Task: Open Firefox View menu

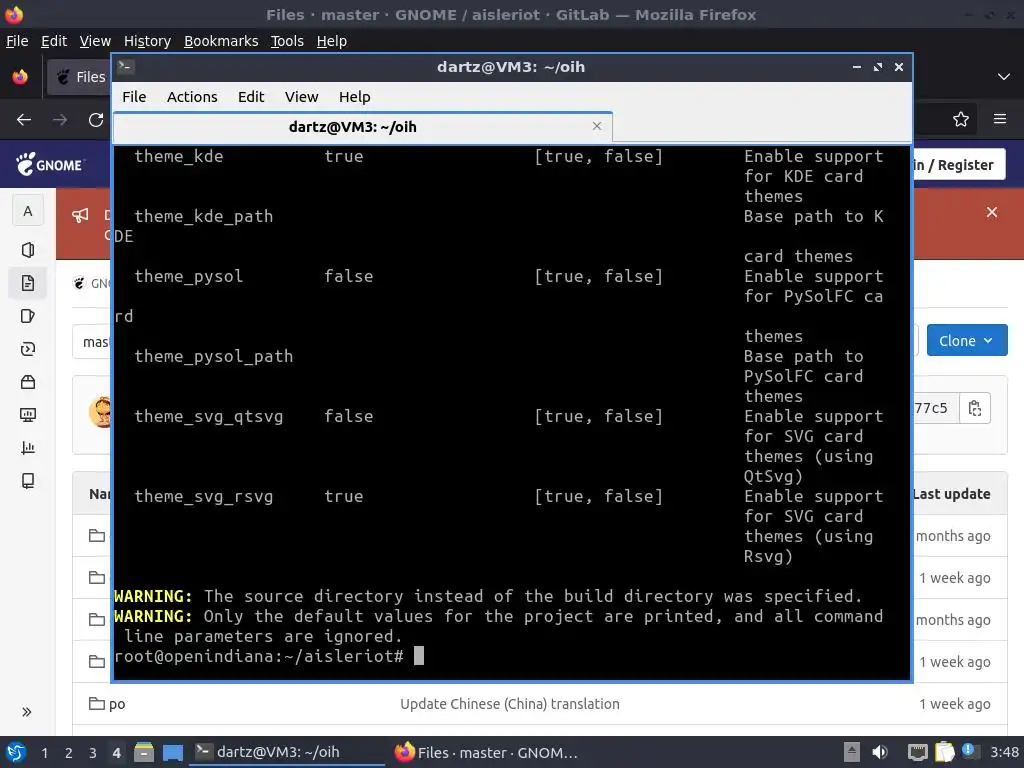Action: point(95,41)
